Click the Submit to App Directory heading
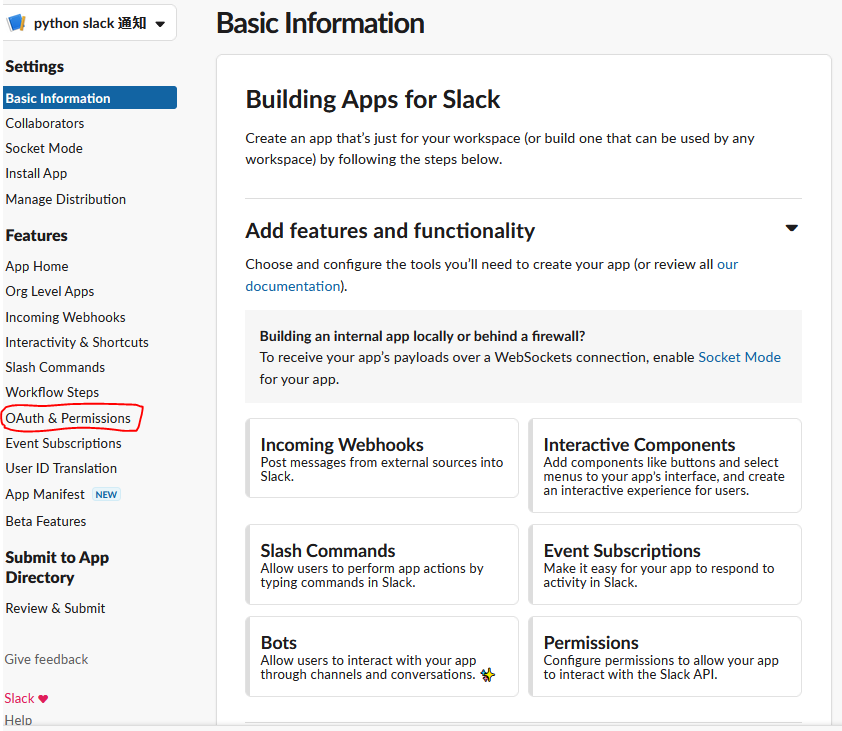Image resolution: width=842 pixels, height=731 pixels. tap(57, 567)
